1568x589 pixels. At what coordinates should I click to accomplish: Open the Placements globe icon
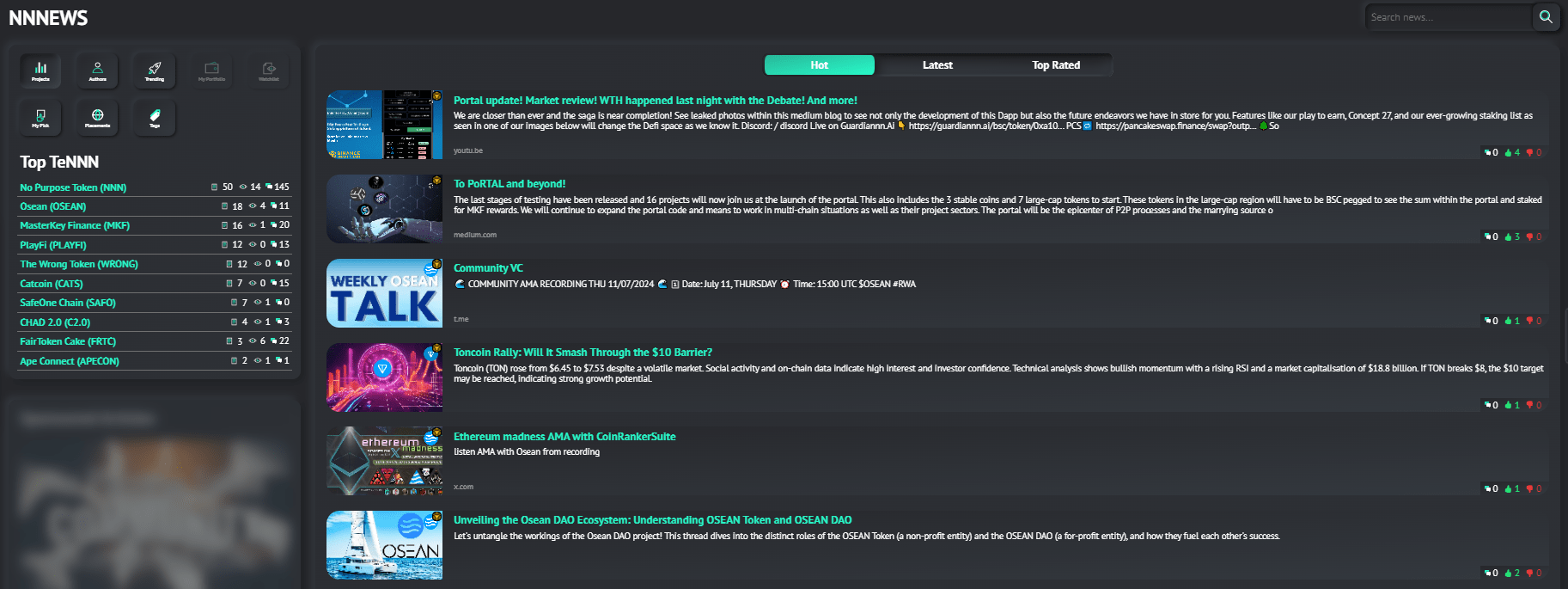(x=98, y=117)
